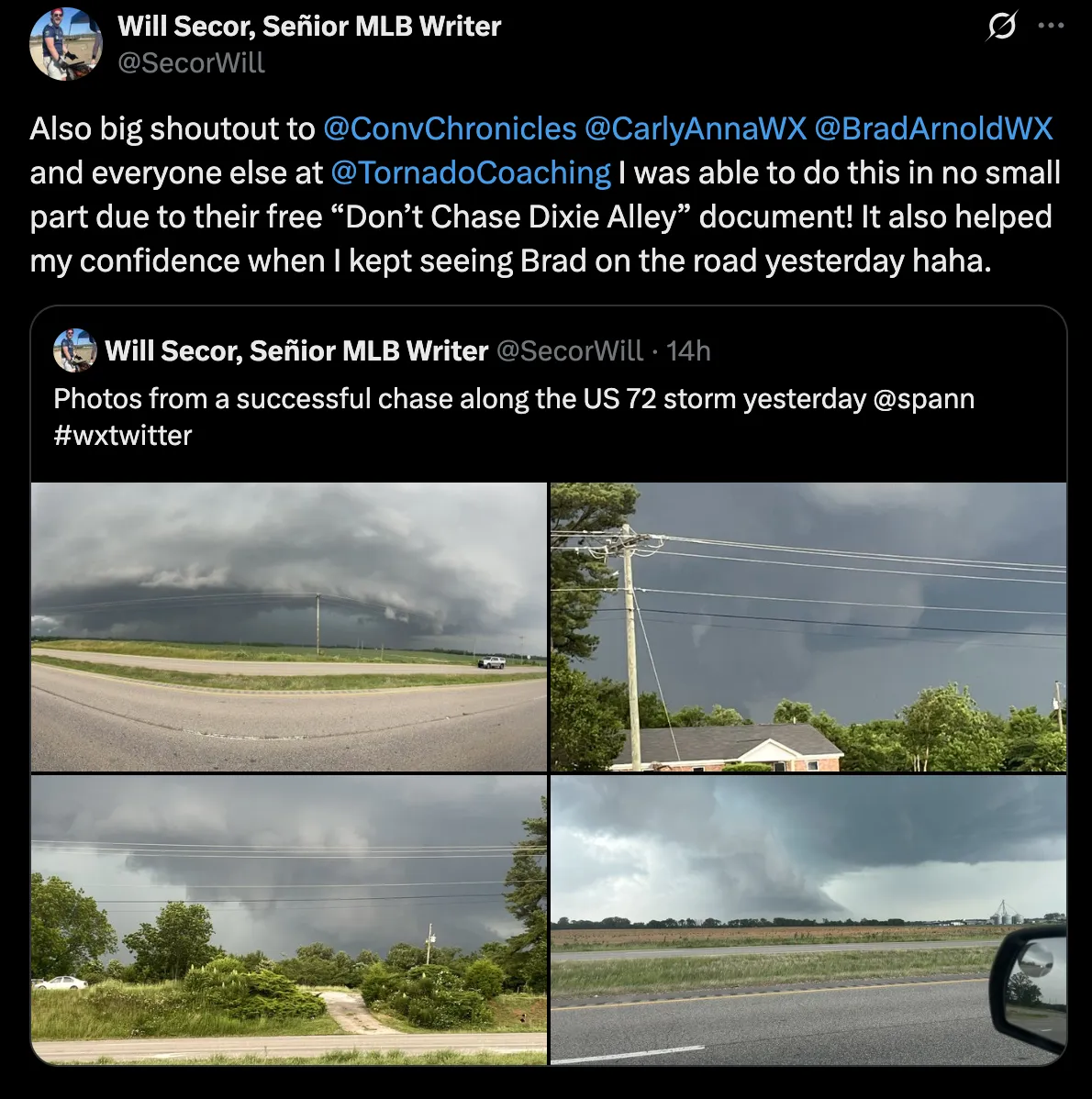1092x1099 pixels.
Task: Open Will Secor's profile avatar at top
Action: click(x=66, y=44)
